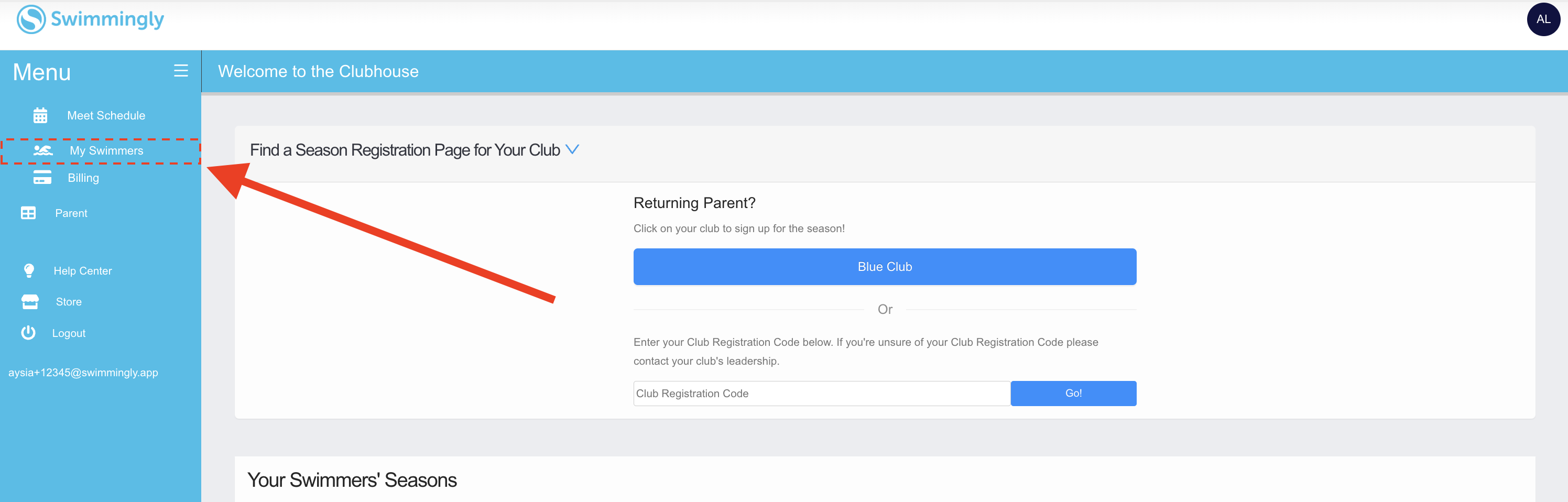This screenshot has width=1568, height=502.
Task: Focus the Club Registration Code field
Action: [x=822, y=393]
